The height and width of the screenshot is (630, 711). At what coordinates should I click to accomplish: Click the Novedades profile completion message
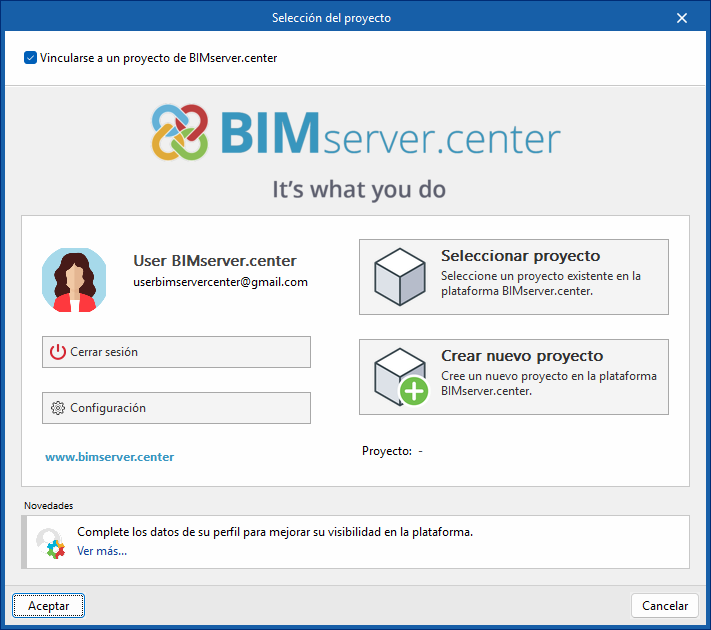coord(275,532)
